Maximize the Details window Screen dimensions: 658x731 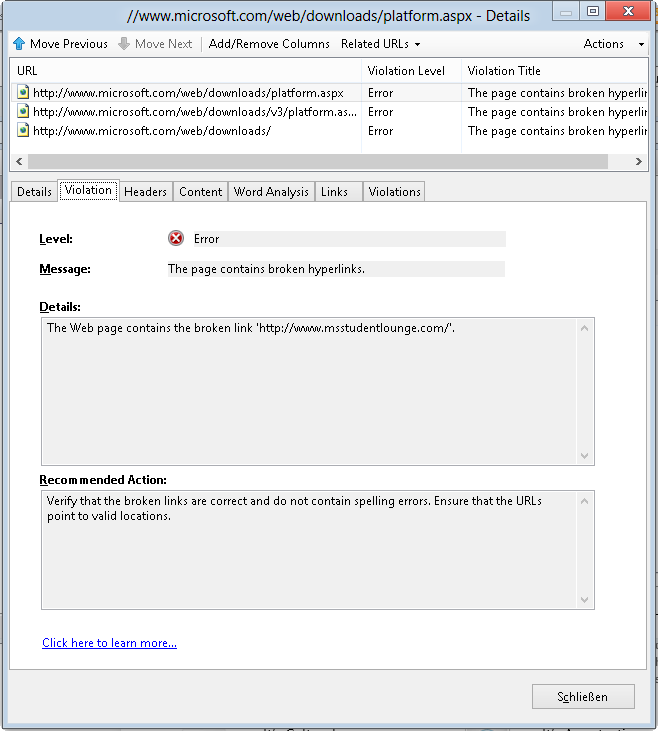coord(593,11)
